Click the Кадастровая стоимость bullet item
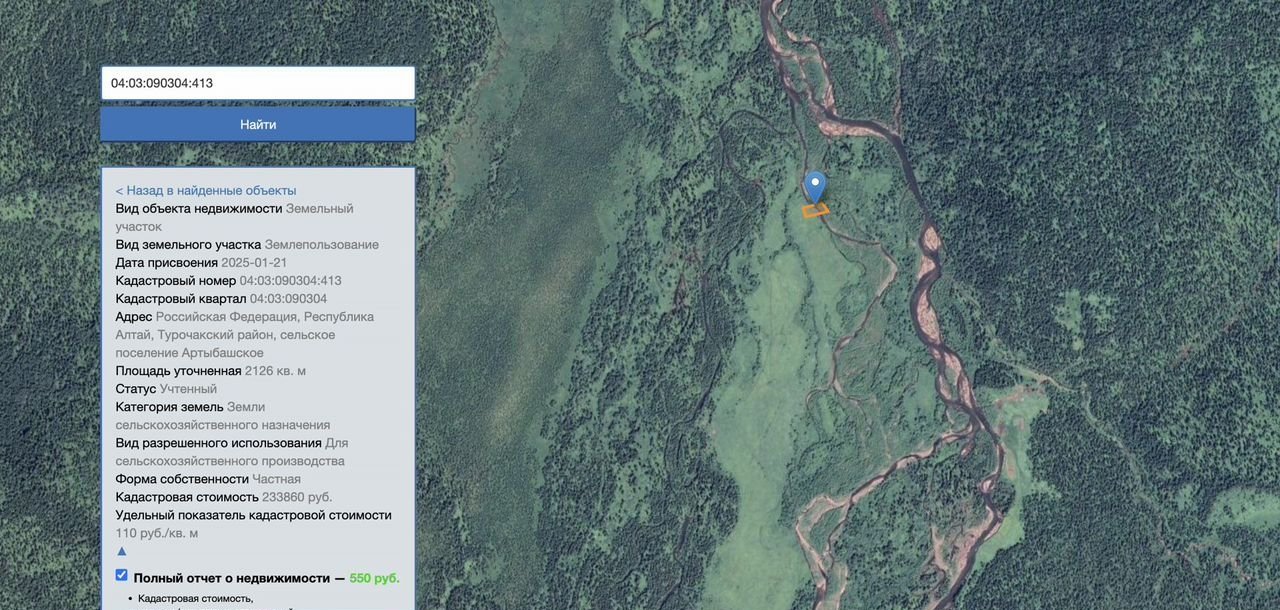 point(196,598)
